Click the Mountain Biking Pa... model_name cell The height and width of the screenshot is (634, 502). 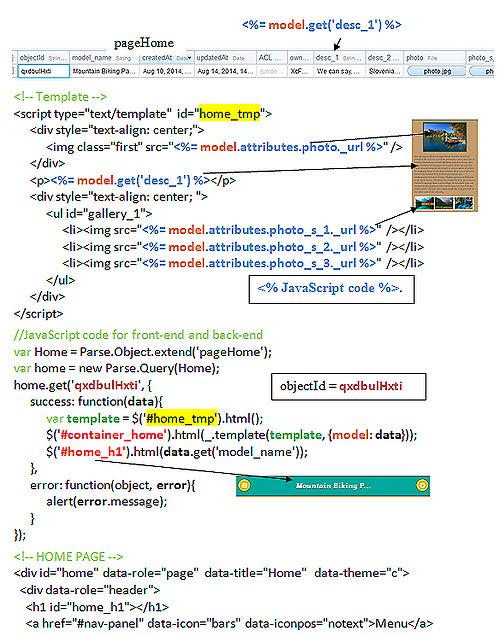point(104,71)
